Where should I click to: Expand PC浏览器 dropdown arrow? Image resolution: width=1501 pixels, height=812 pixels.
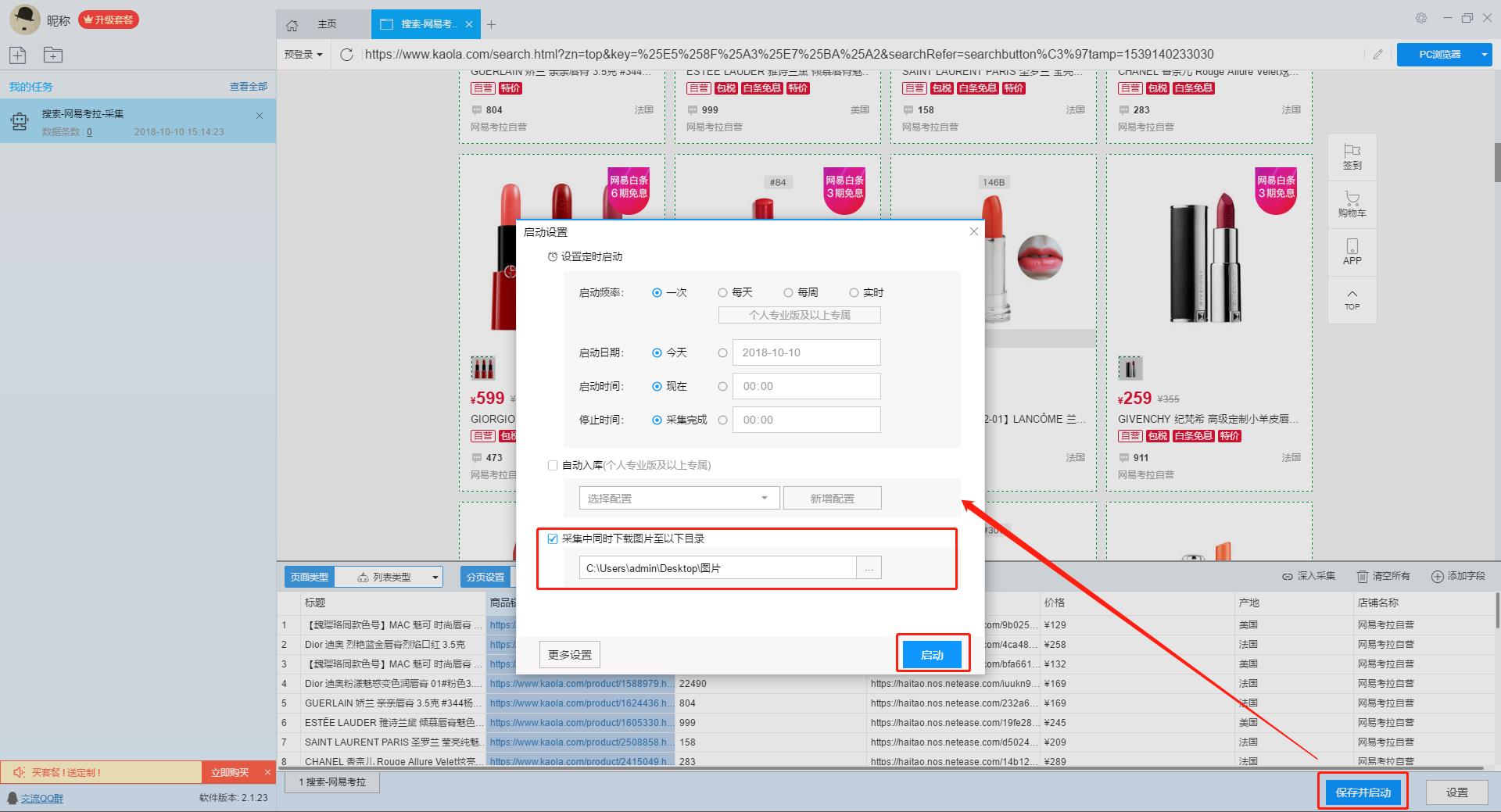point(1484,54)
